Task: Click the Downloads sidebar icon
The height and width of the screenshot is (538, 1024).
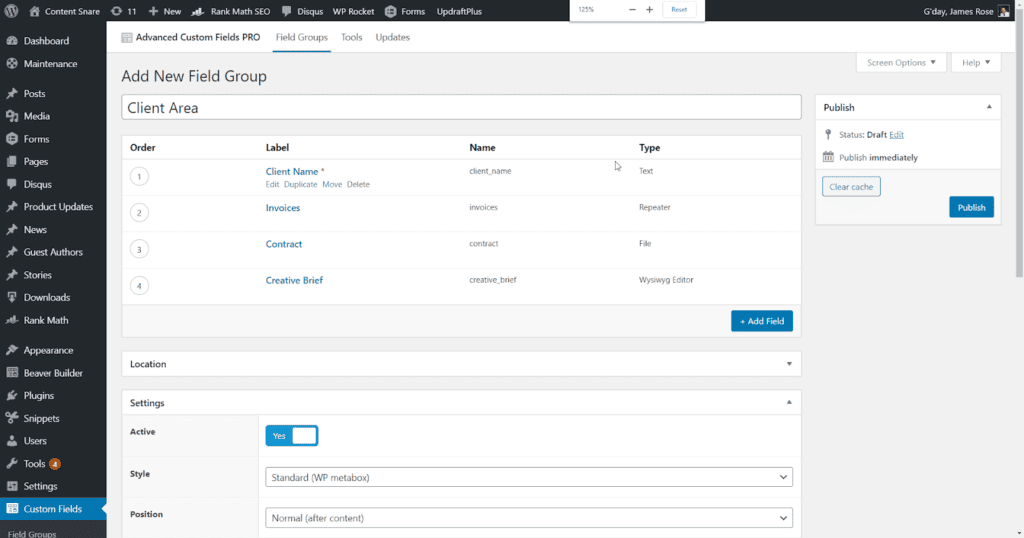Action: point(12,297)
